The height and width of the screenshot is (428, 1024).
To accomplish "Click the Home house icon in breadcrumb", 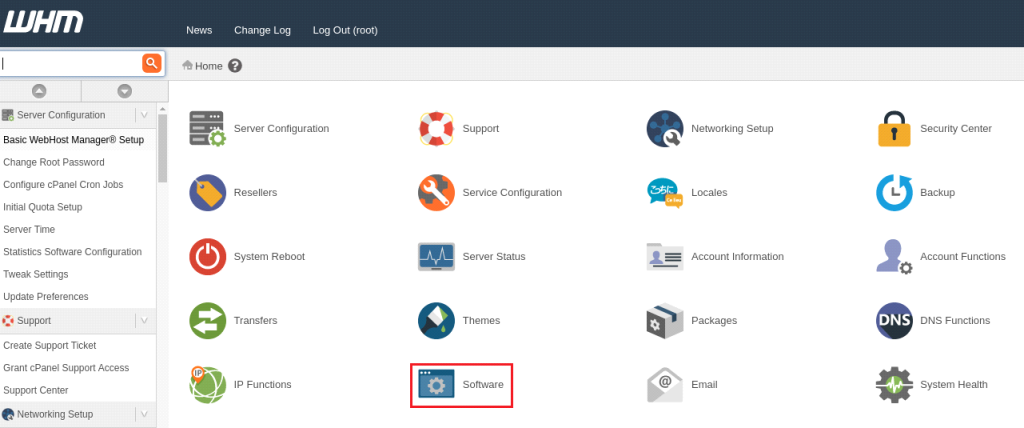I will (x=187, y=65).
